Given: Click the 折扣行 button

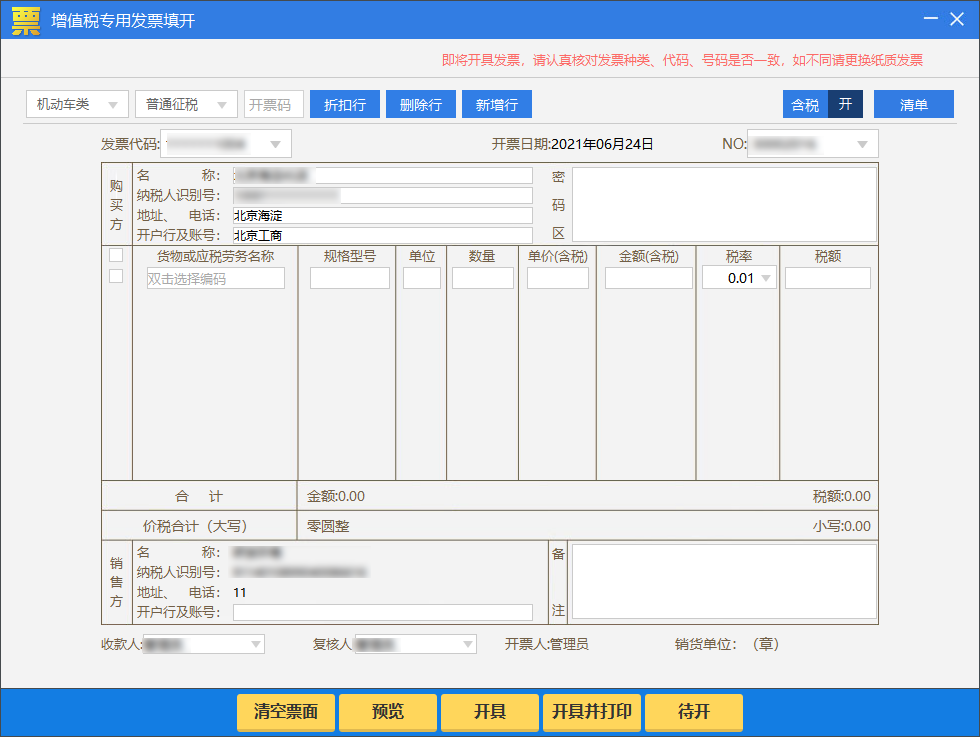Looking at the screenshot, I should click(344, 105).
